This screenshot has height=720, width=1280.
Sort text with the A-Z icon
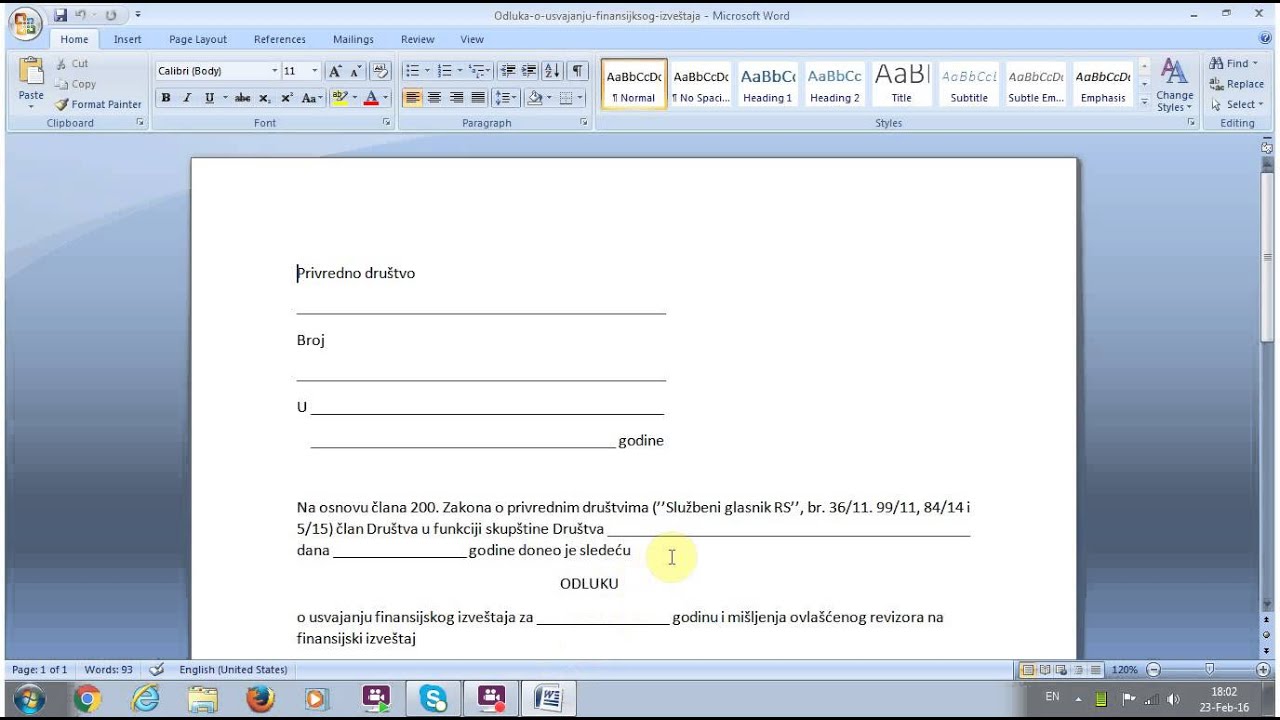click(x=553, y=71)
